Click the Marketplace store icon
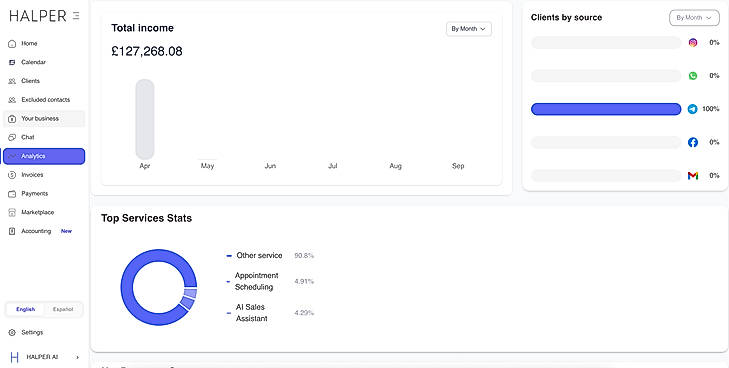The image size is (729, 368). click(12, 212)
